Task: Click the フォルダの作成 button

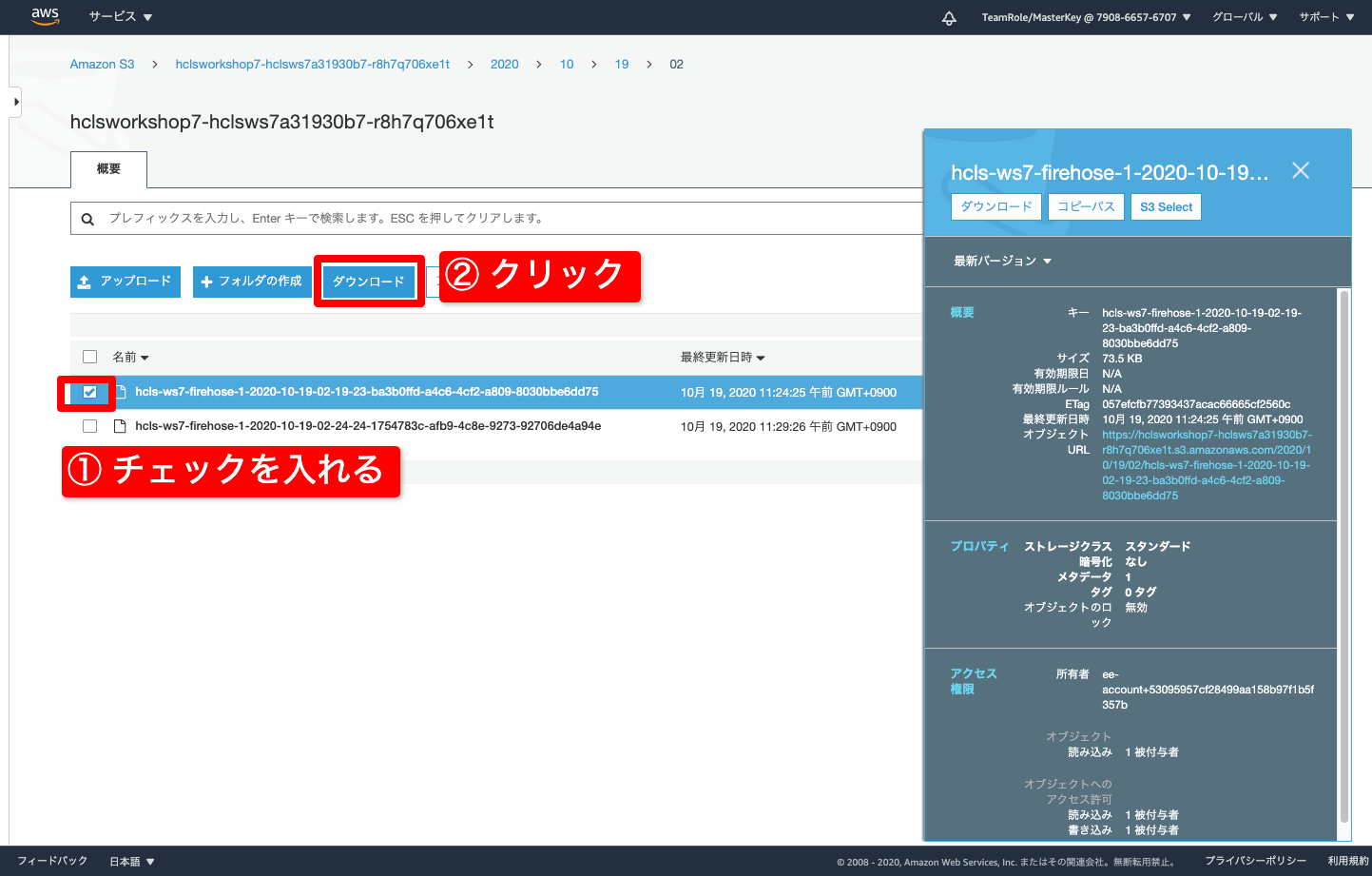Action: pyautogui.click(x=252, y=282)
